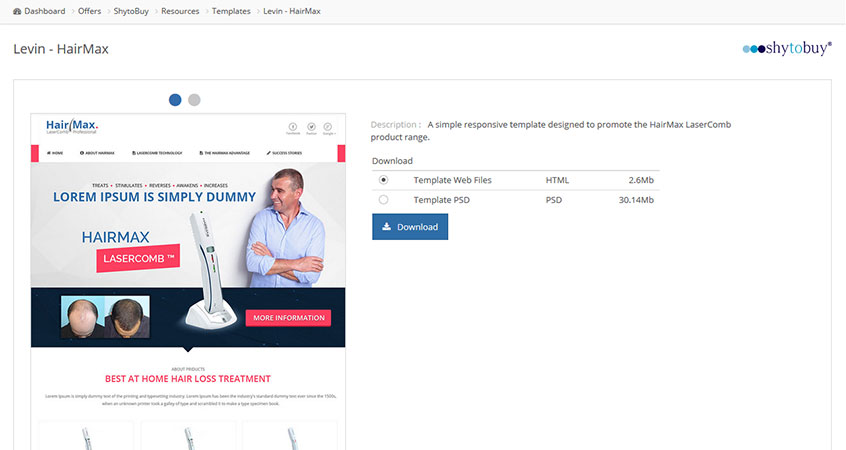This screenshot has height=450, width=846.
Task: Go back to Templates breadcrumb
Action: point(231,11)
